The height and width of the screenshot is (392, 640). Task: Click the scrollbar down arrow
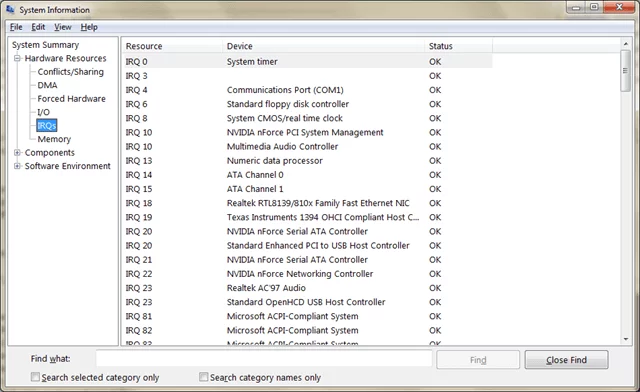tap(626, 339)
